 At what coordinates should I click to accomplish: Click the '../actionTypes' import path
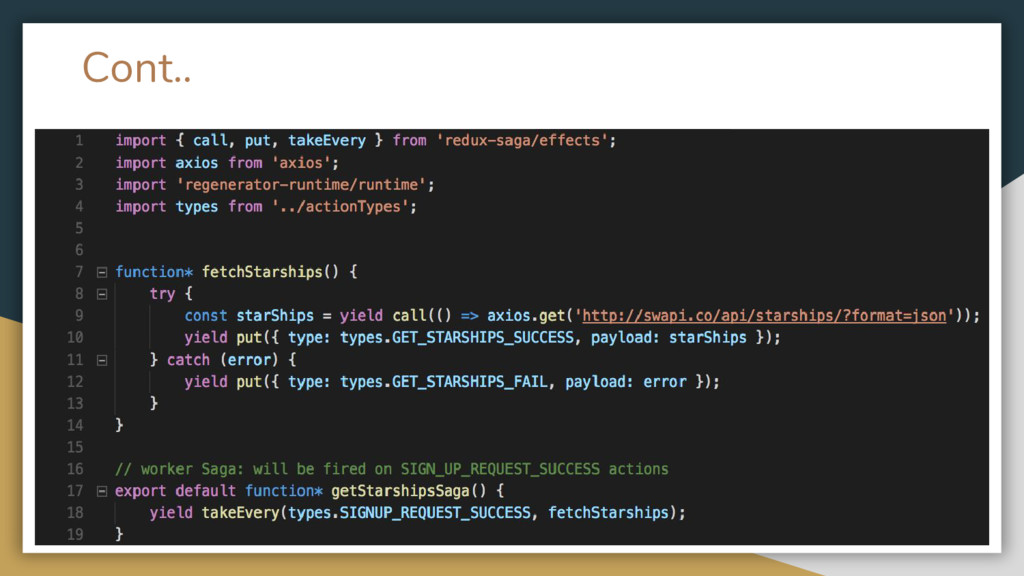(340, 206)
